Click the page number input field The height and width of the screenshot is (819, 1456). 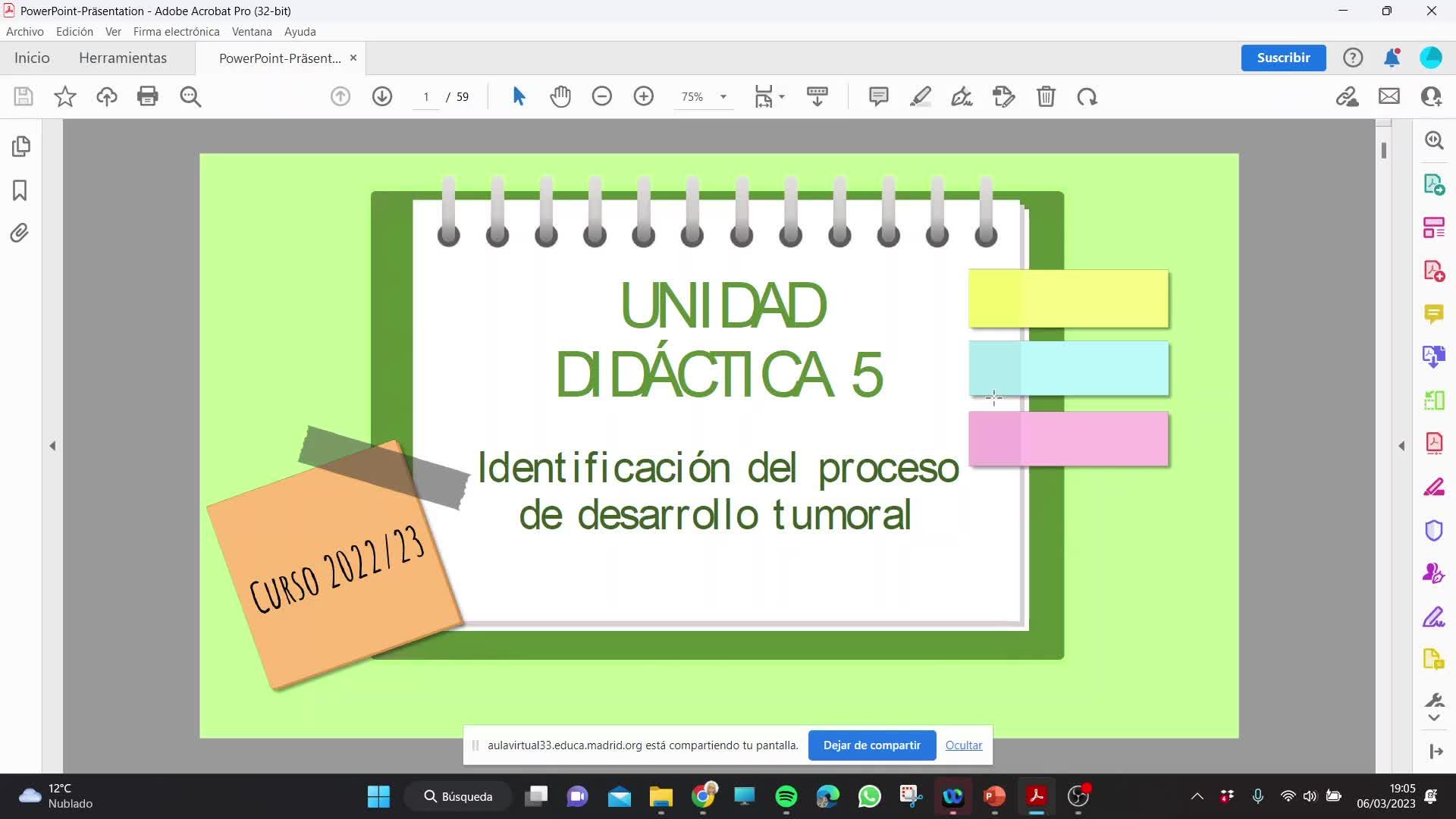[426, 97]
